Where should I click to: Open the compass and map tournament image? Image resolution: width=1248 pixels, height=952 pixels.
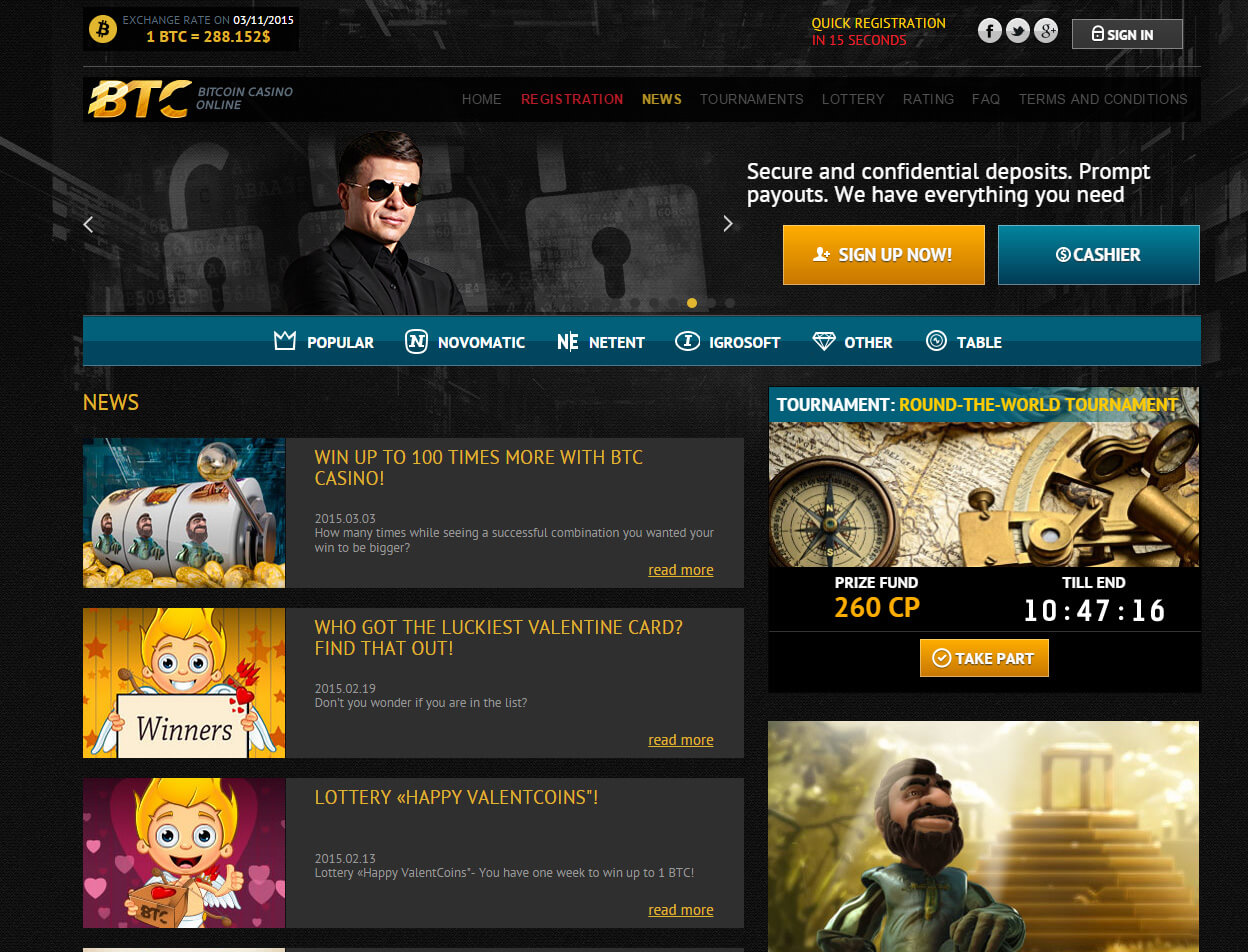984,494
